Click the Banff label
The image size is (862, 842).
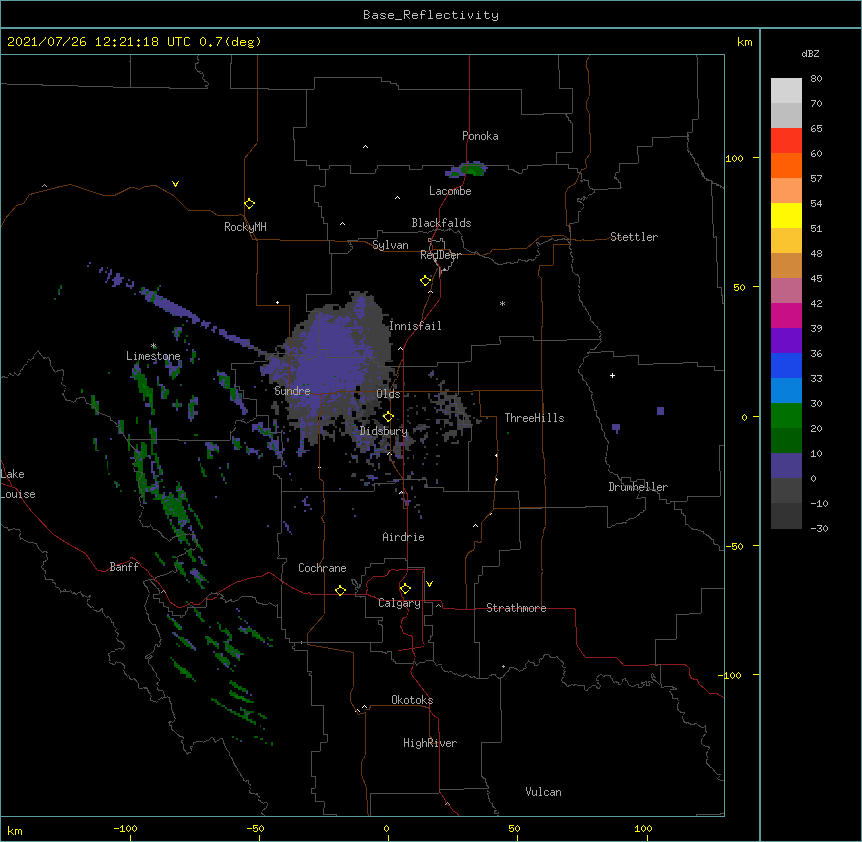[124, 567]
